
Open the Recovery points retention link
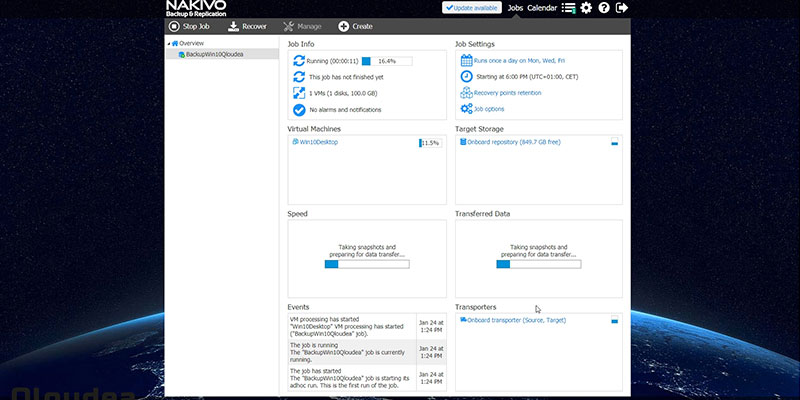tap(508, 93)
